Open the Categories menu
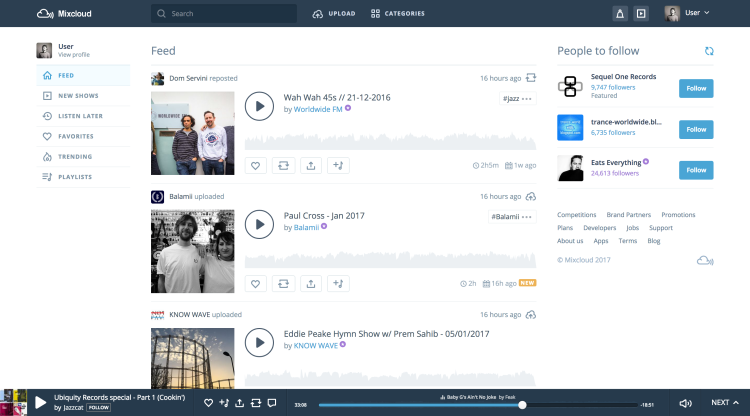Screen dimensions: 750x416 click(x=397, y=13)
